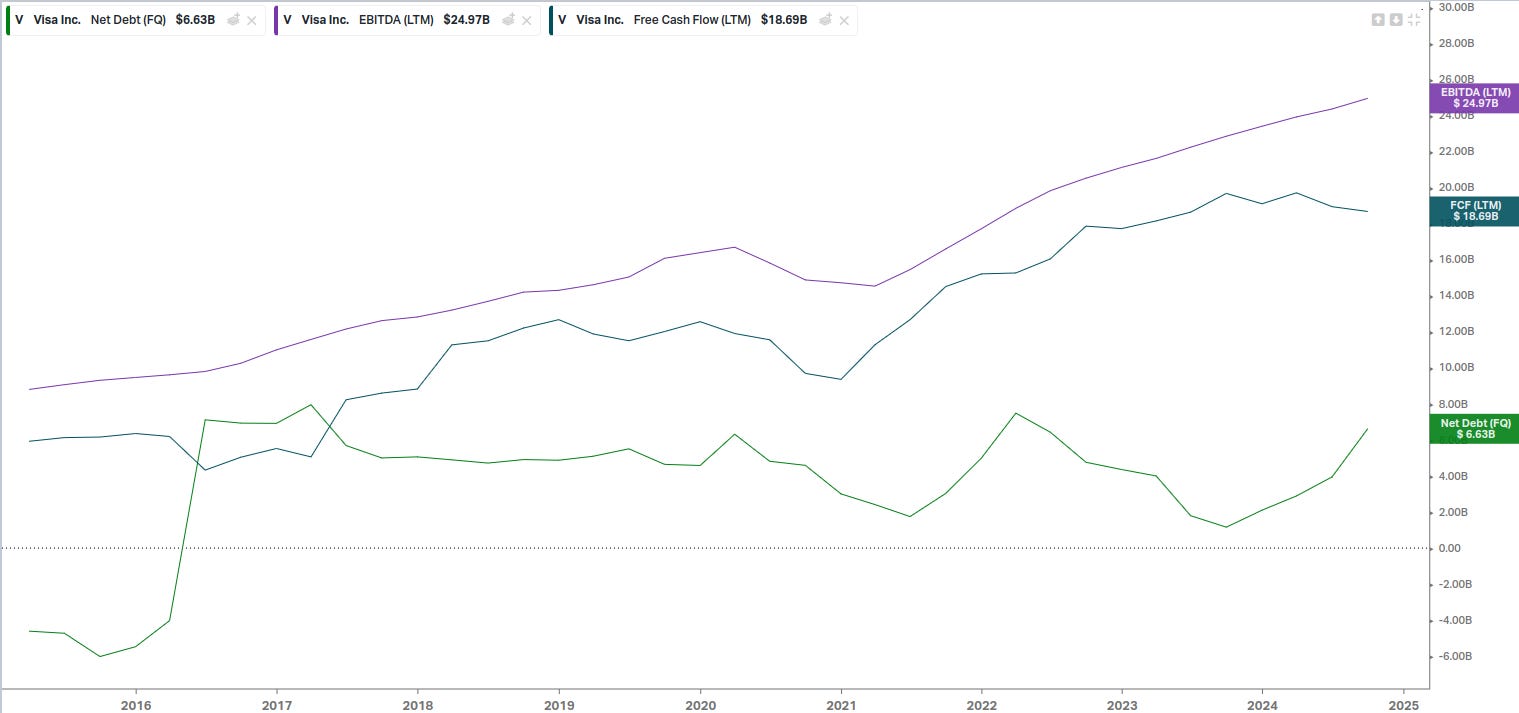Click the -6.00B label on the value axis
This screenshot has height=713, width=1519.
tap(1457, 656)
